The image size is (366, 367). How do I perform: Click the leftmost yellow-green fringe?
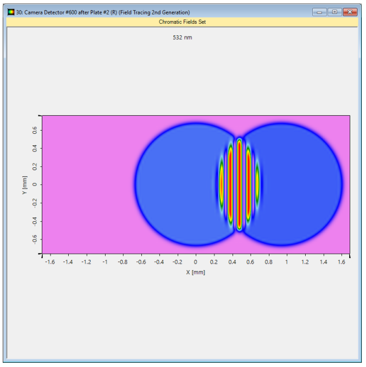(x=221, y=184)
